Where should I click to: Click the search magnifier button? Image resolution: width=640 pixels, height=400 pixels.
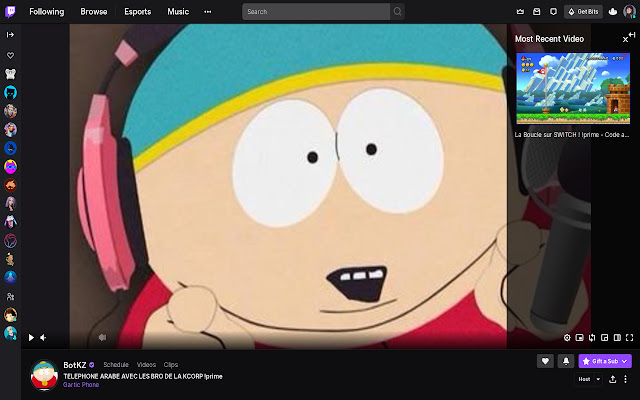(x=397, y=12)
